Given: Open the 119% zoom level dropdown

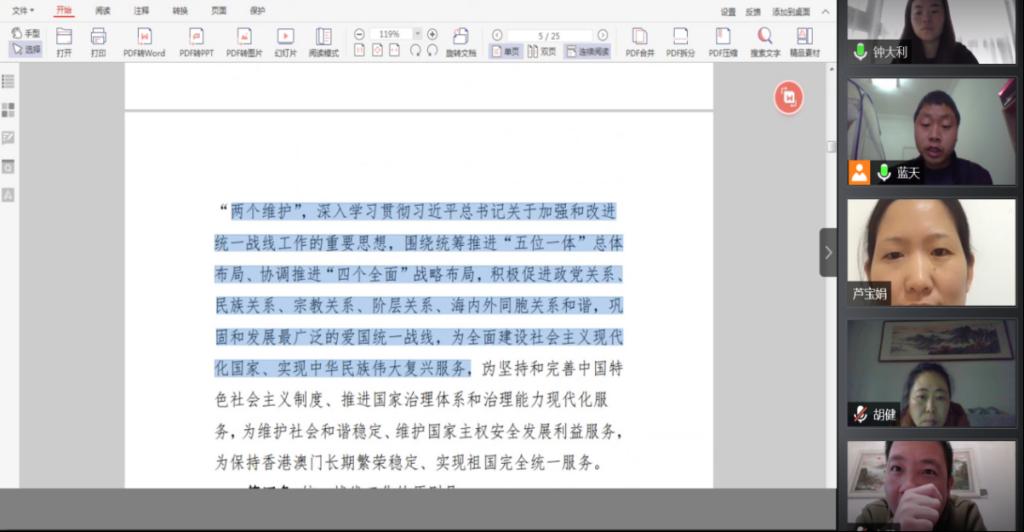Looking at the screenshot, I should (417, 34).
